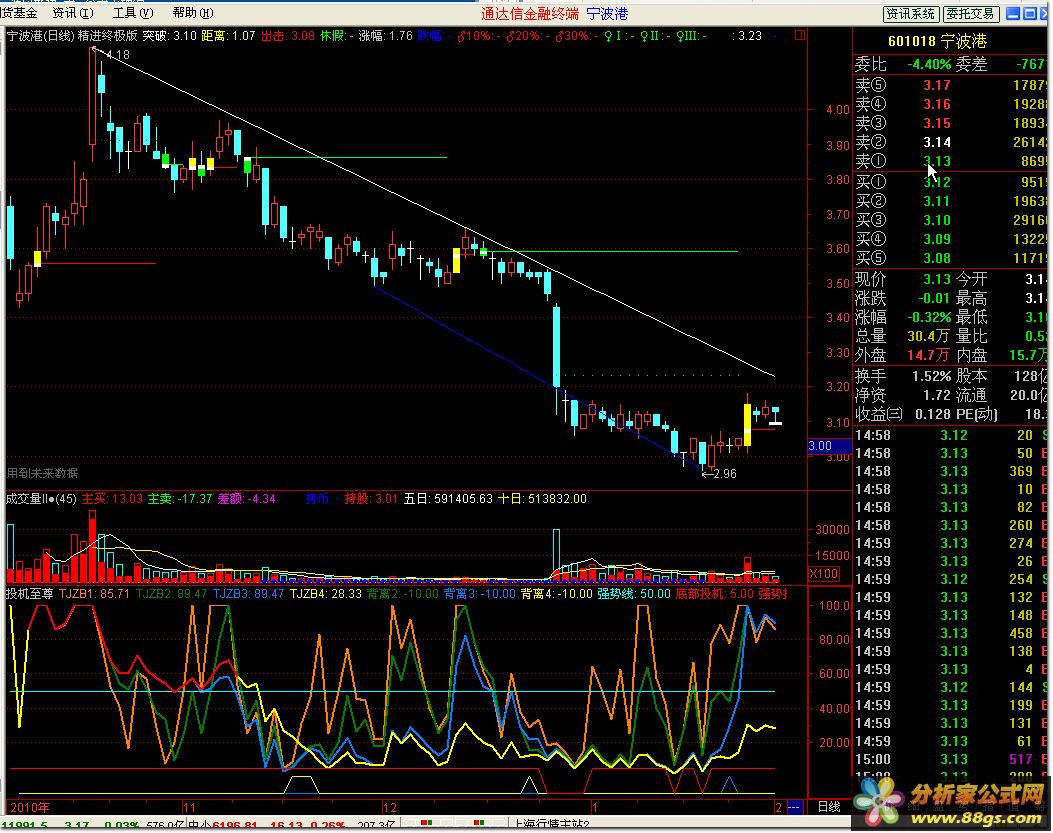The width and height of the screenshot is (1053, 833).
Task: Select the 日线 period tab
Action: tap(829, 807)
